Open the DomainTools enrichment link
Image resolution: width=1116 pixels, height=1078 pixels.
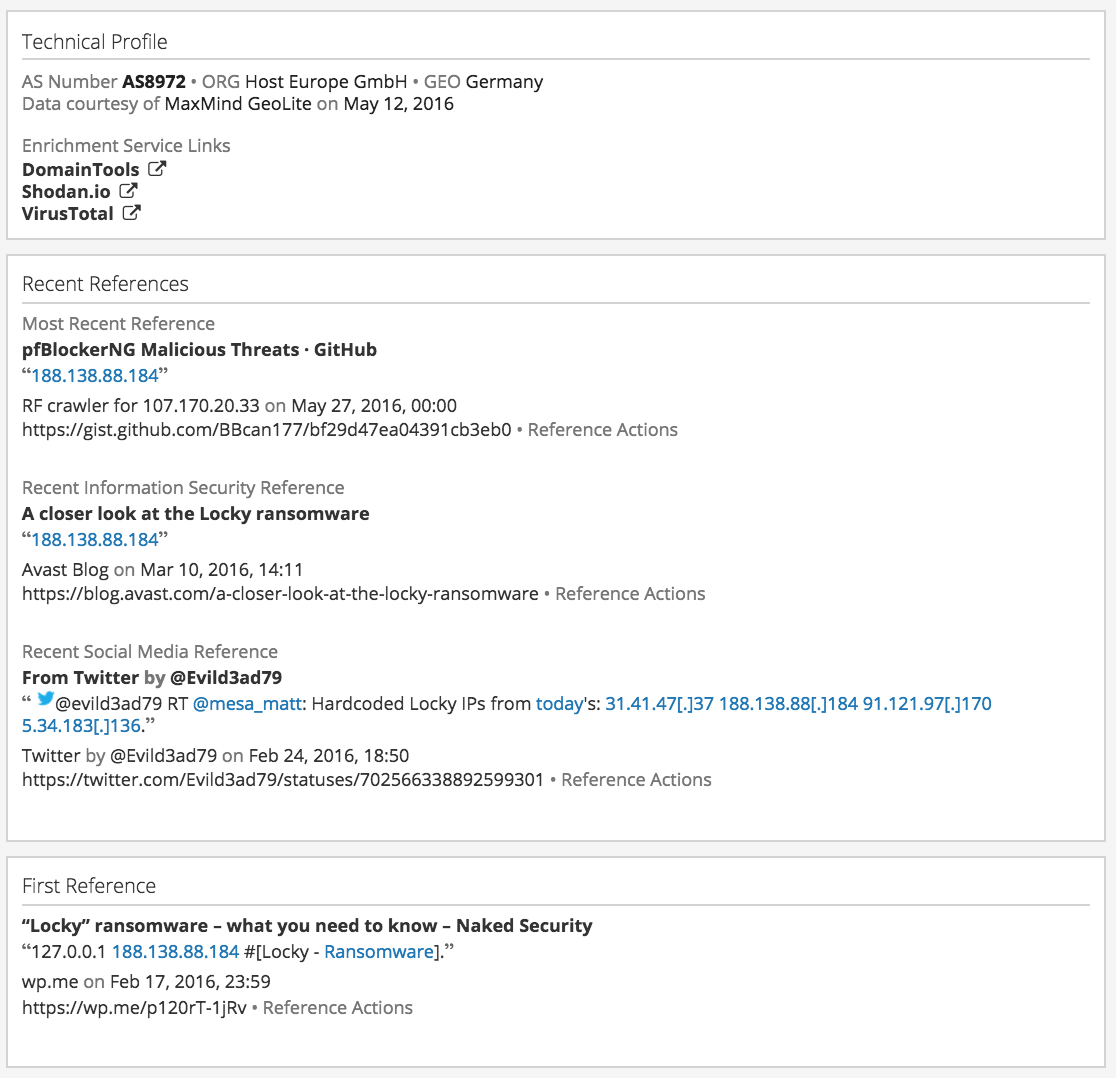point(81,170)
